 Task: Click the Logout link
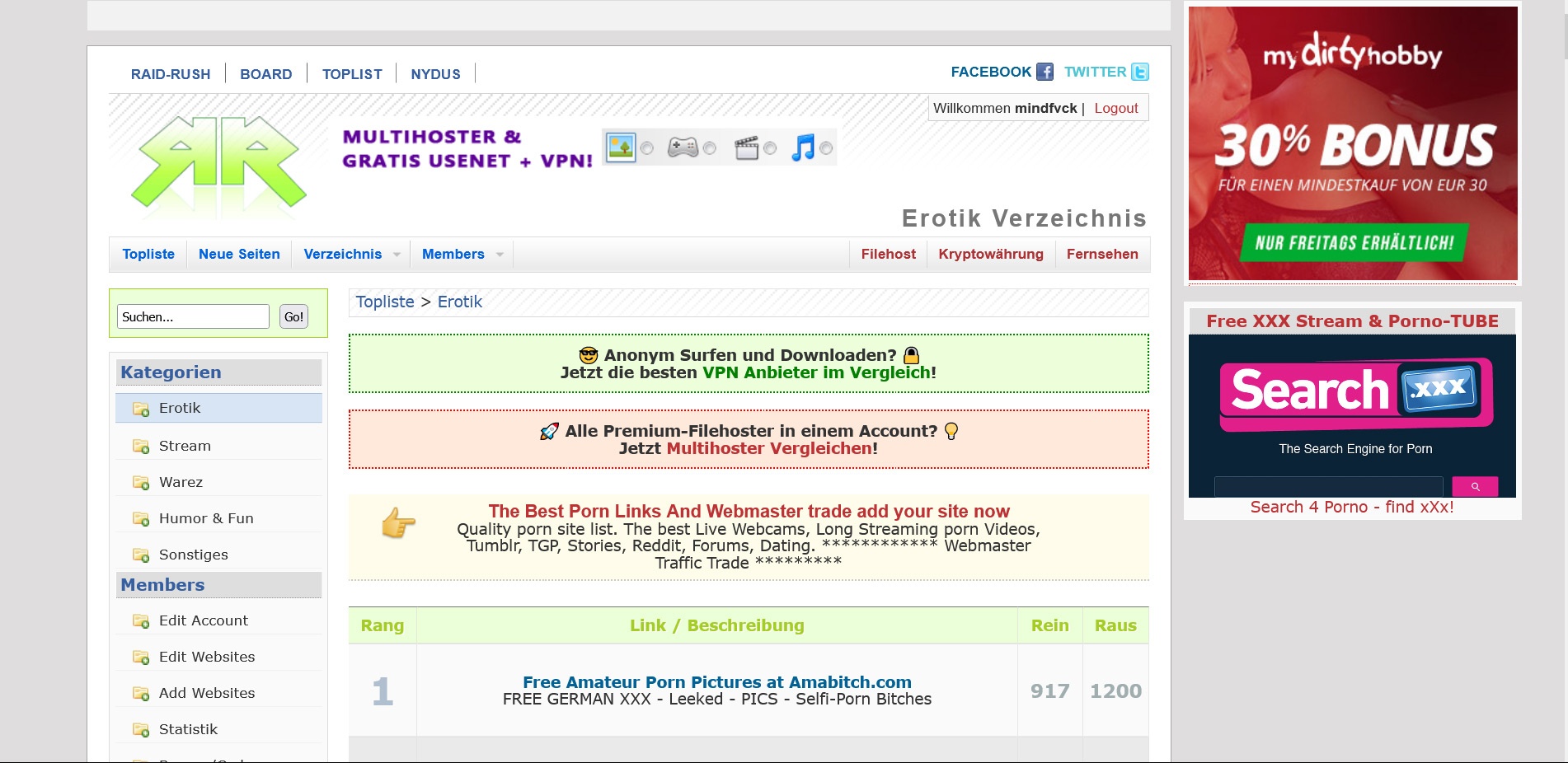coord(1115,108)
